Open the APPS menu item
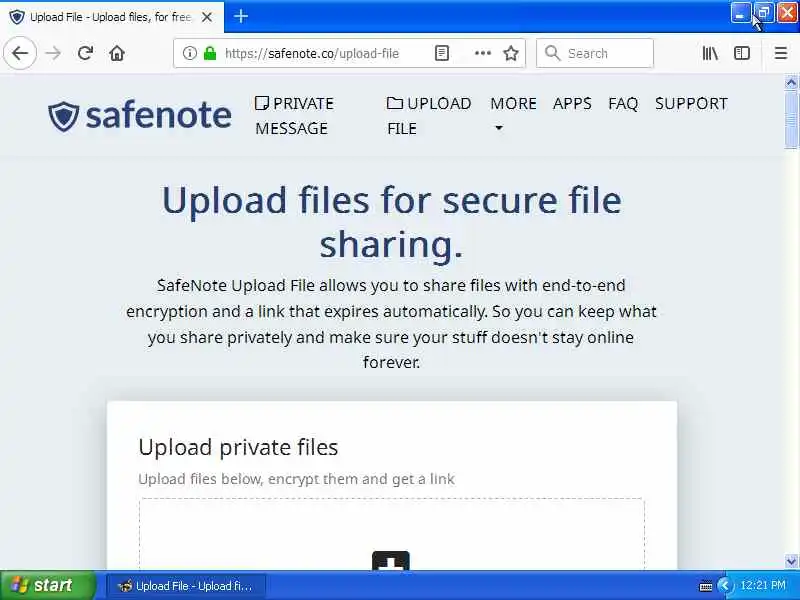800x600 pixels. [x=572, y=104]
